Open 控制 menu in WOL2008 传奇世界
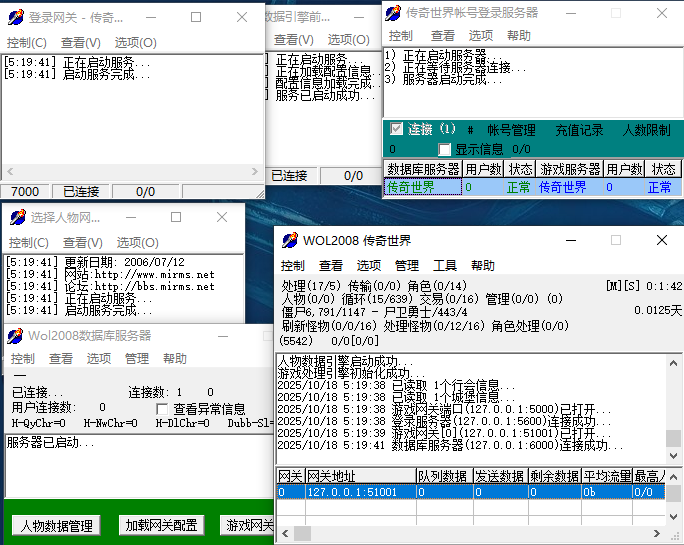The width and height of the screenshot is (684, 545). [x=292, y=265]
